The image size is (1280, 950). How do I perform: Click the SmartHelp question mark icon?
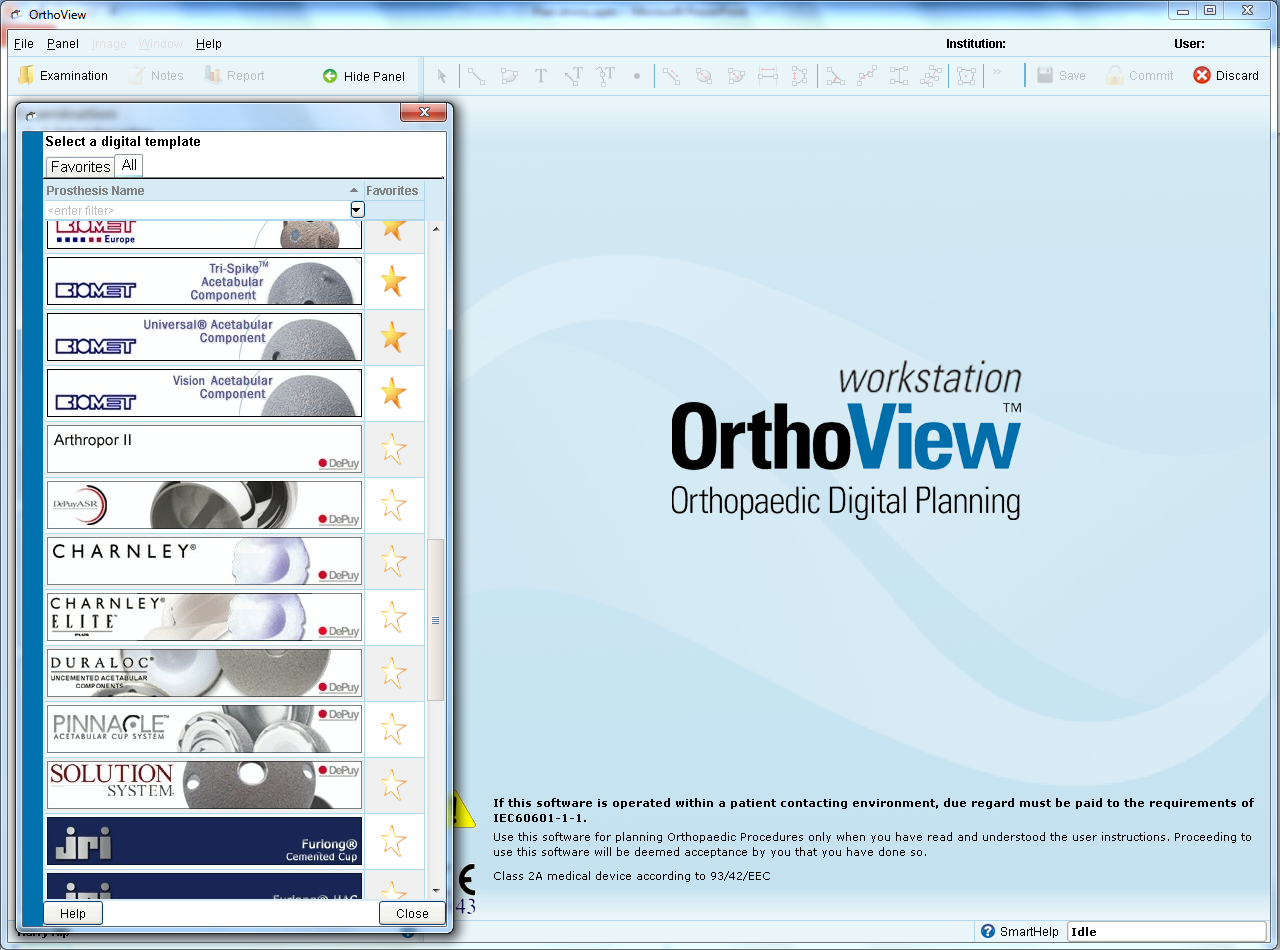(988, 931)
